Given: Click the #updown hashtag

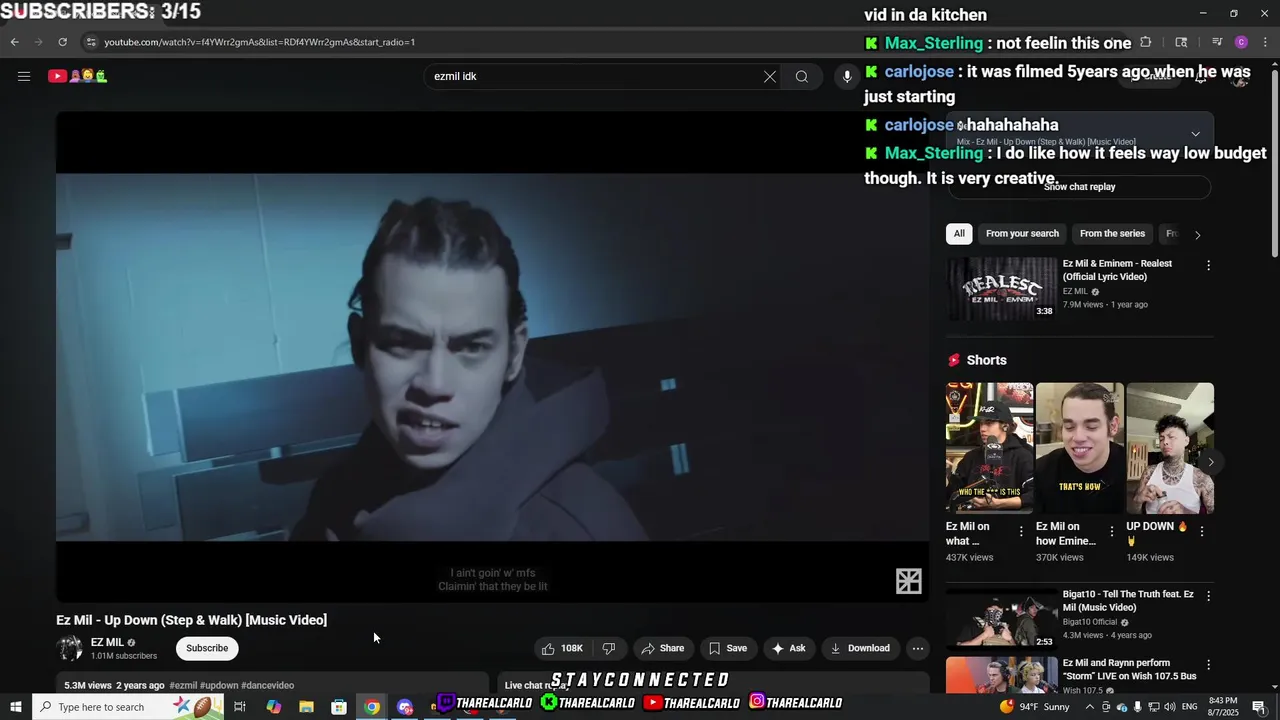Looking at the screenshot, I should 216,686.
